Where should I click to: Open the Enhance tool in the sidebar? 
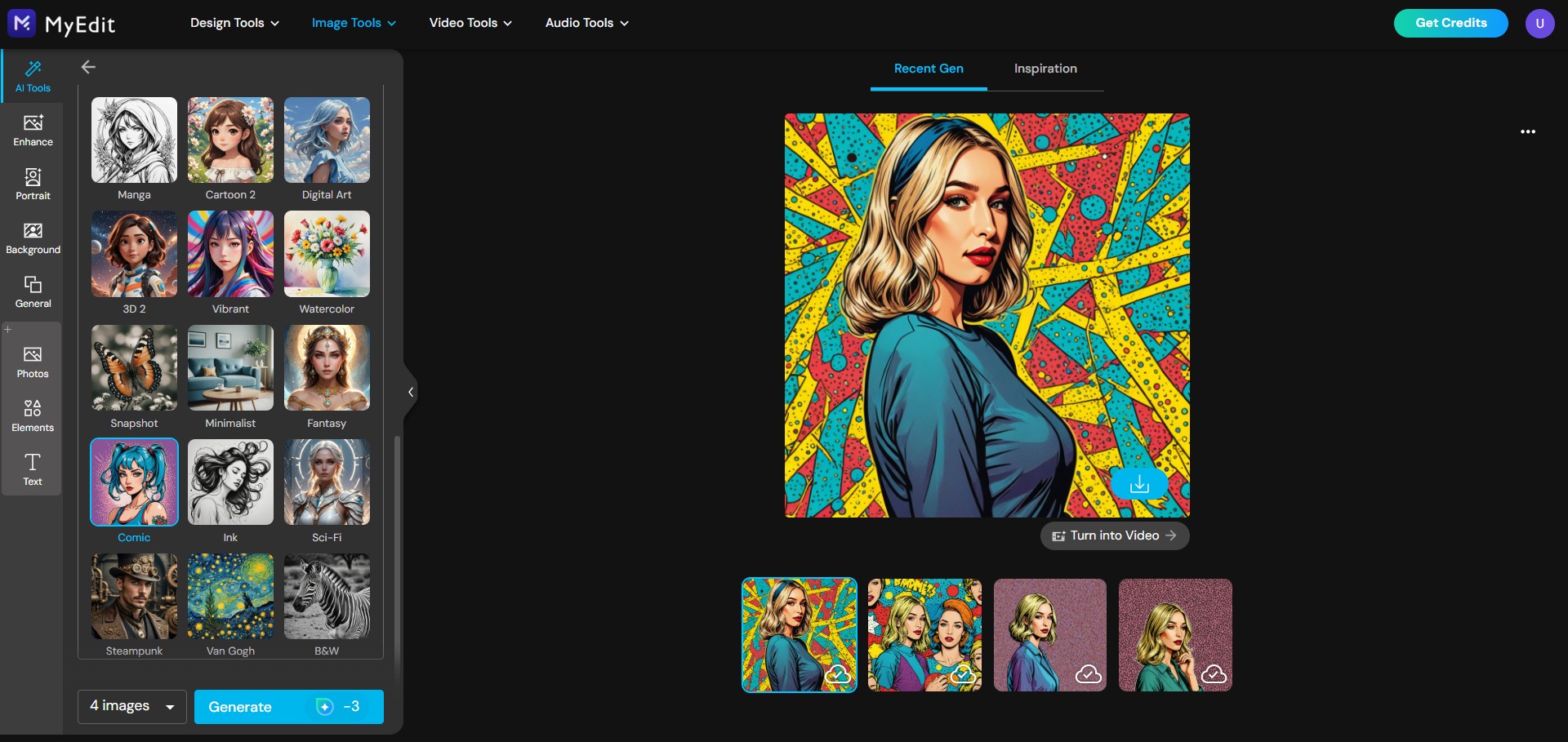[32, 130]
